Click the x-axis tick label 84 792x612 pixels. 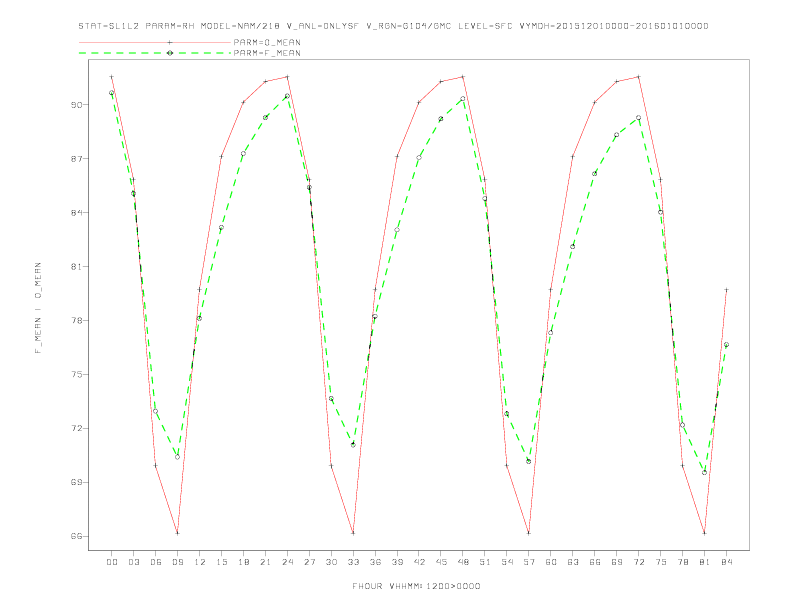(x=727, y=562)
